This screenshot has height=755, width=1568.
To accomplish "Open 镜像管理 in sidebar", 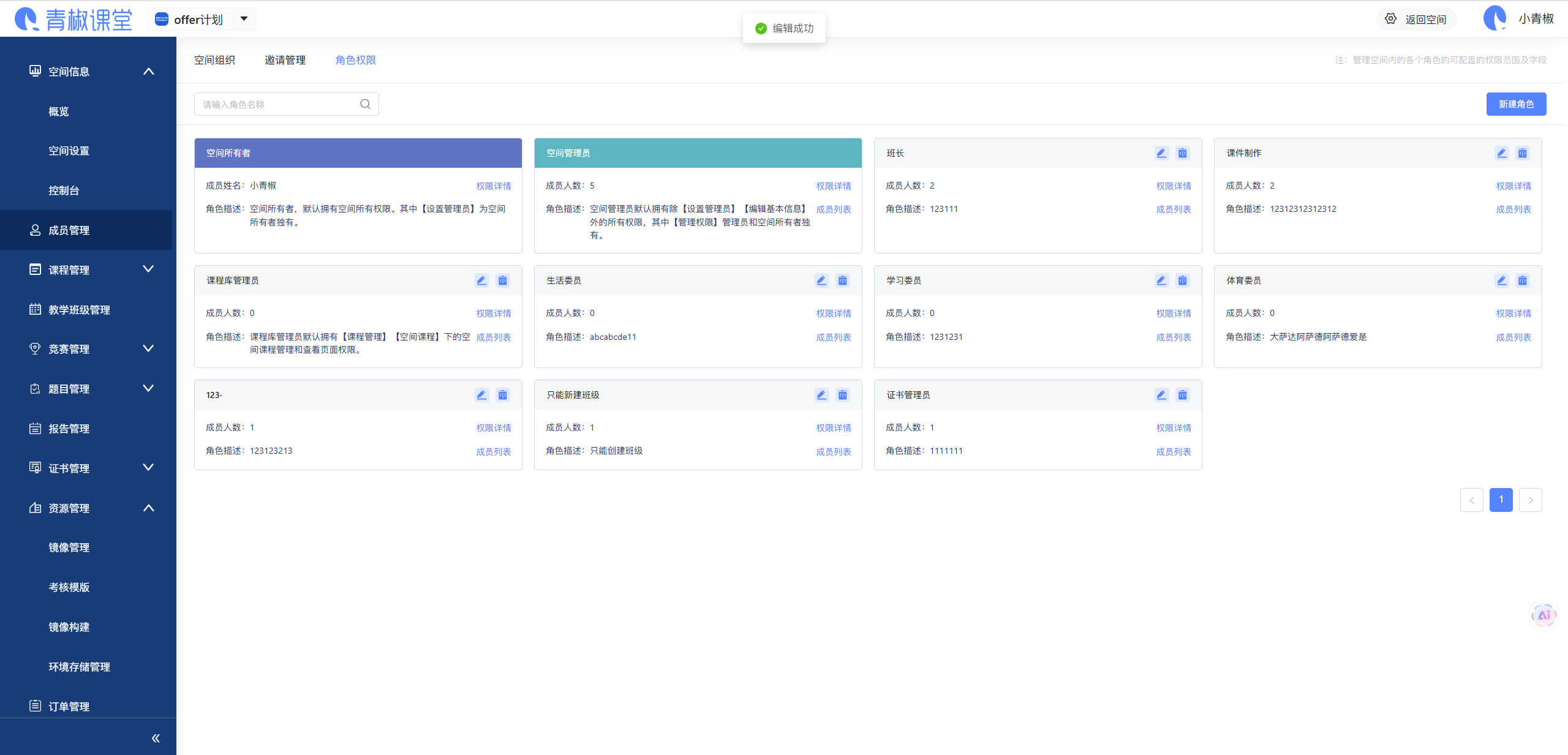I will point(69,547).
